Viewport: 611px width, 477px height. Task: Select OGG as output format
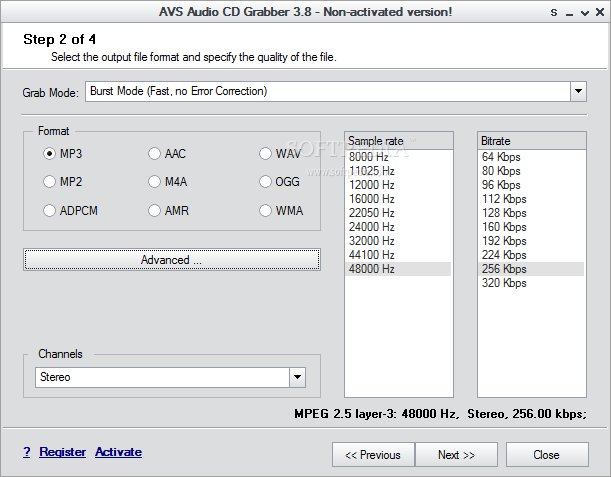point(265,182)
